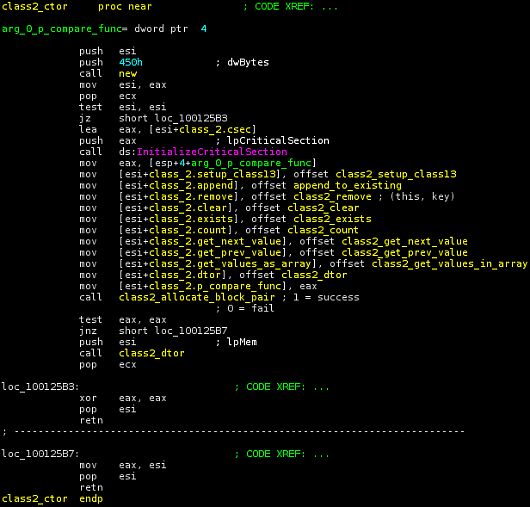Click class2_dtor in the call instruction
Screen dimensions: 530x507
point(151,353)
